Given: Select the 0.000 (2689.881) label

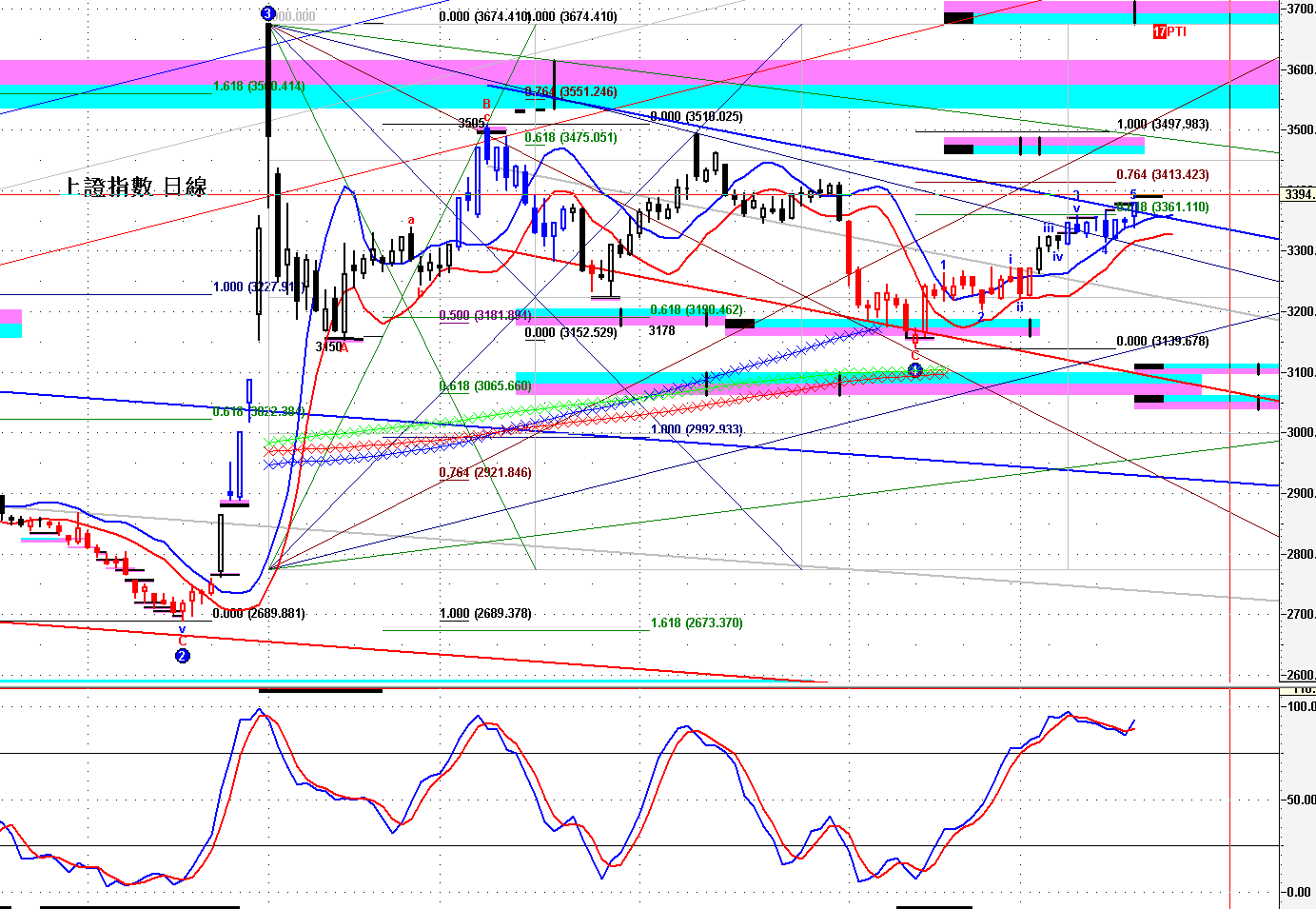Looking at the screenshot, I should pos(259,613).
